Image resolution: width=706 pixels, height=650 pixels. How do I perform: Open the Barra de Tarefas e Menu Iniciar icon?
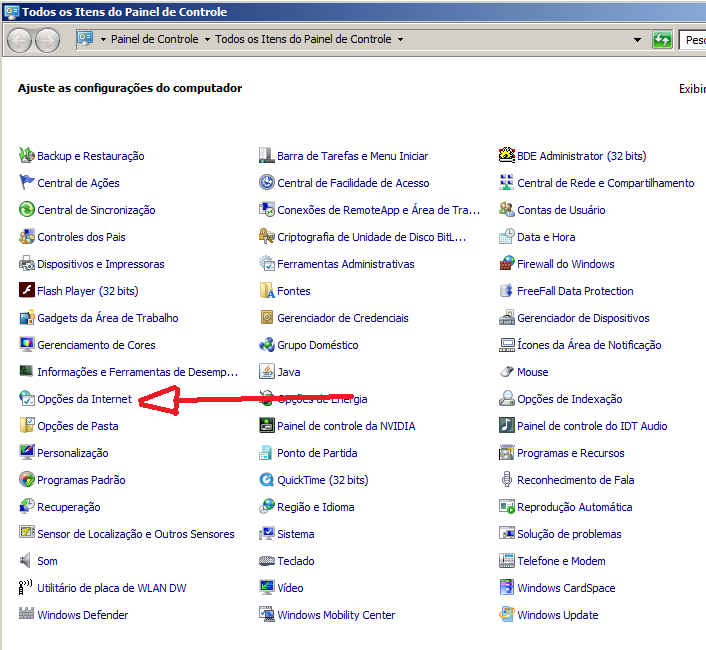[267, 155]
